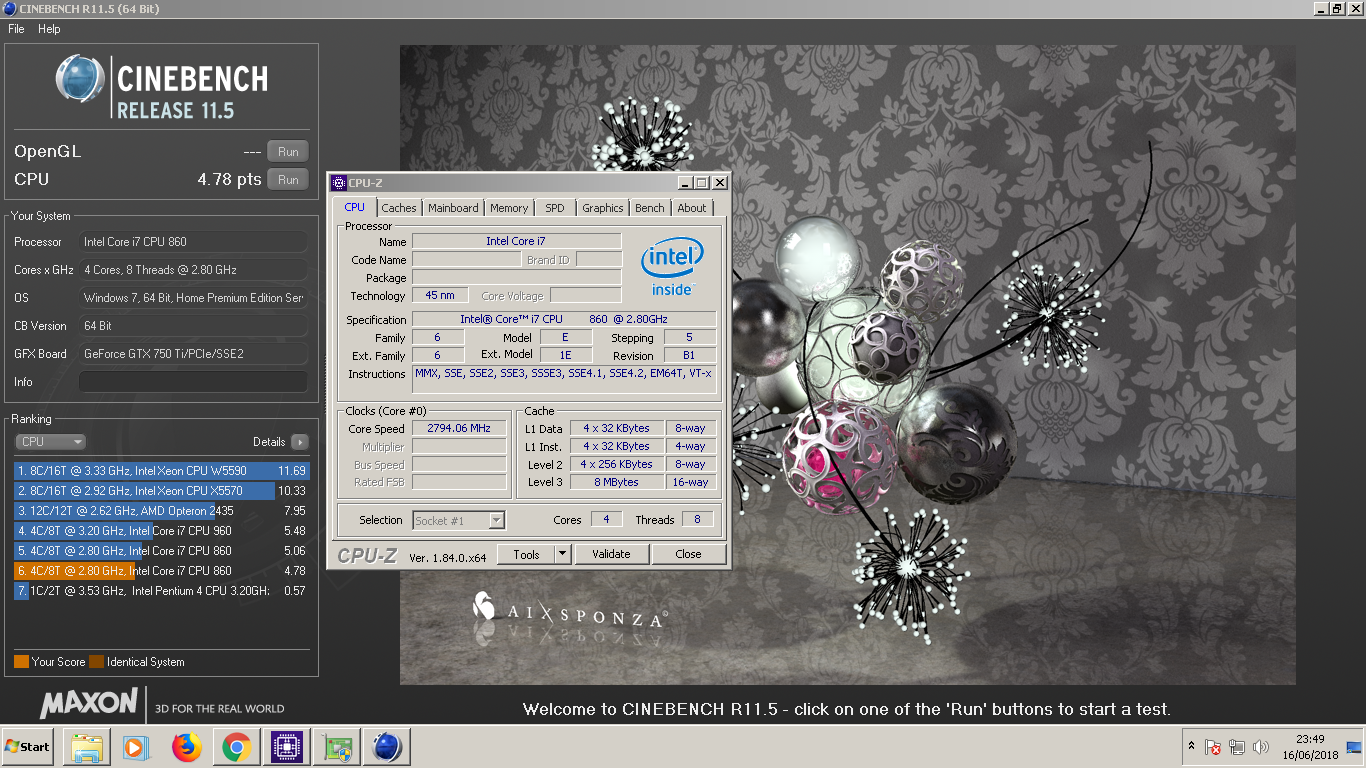Image resolution: width=1366 pixels, height=768 pixels.
Task: Click the Tools button in CPU-Z
Action: 526,554
